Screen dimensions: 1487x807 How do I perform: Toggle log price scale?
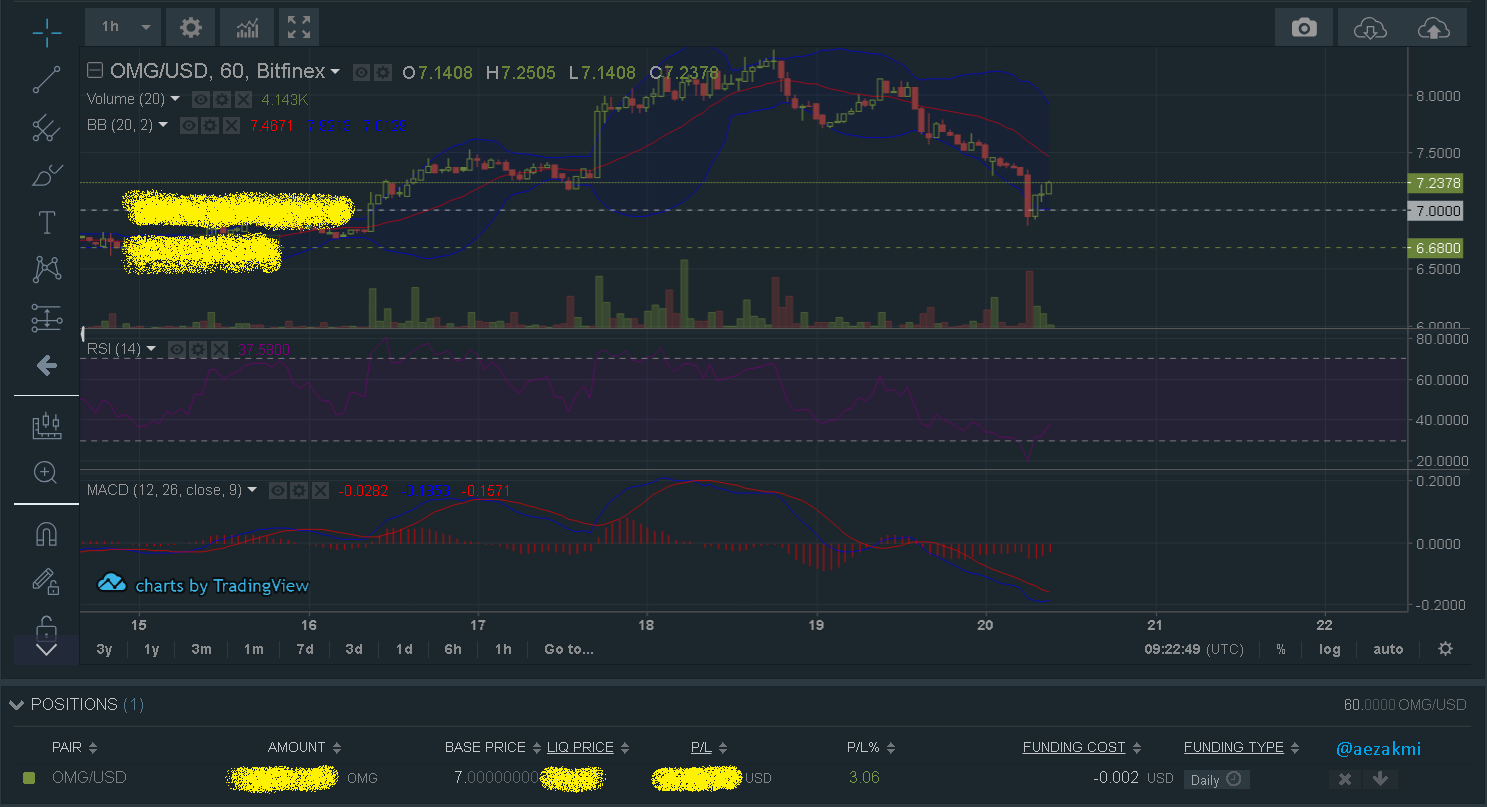[x=1329, y=649]
